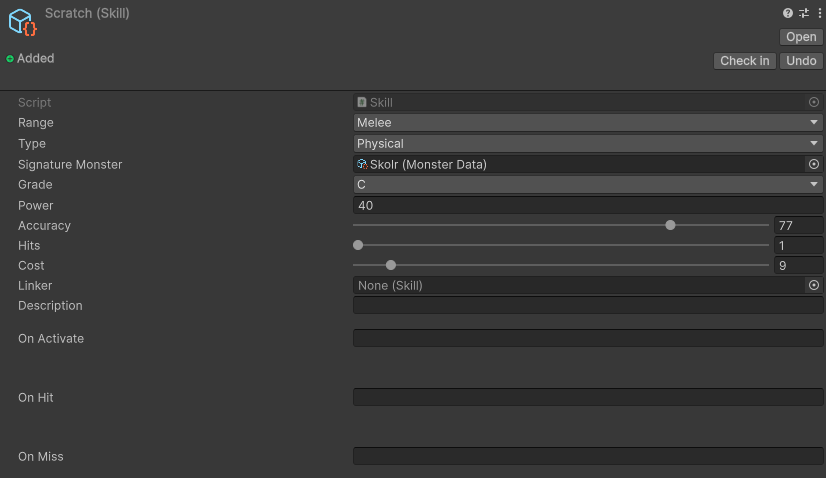
Task: Click the Description text field
Action: point(588,306)
